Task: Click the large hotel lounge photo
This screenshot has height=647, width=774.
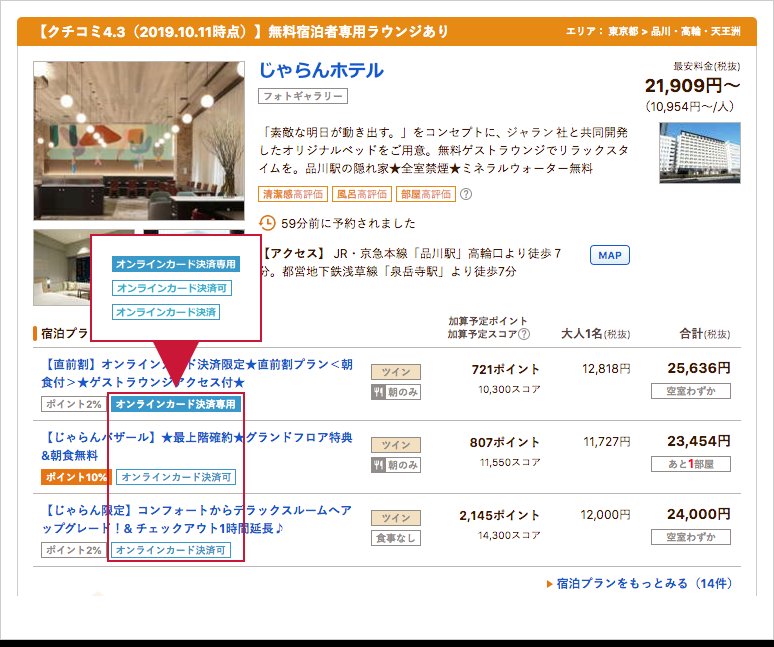Action: click(x=139, y=141)
